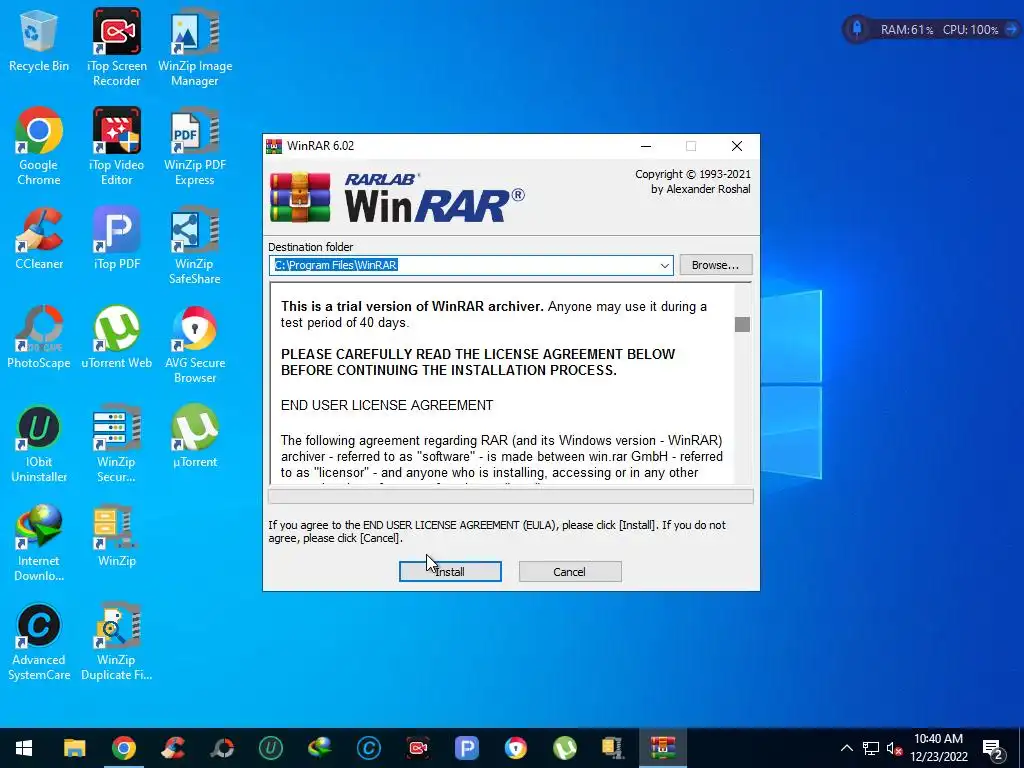Select WinZip SafeShare desktop icon
The height and width of the screenshot is (768, 1024).
(x=195, y=246)
